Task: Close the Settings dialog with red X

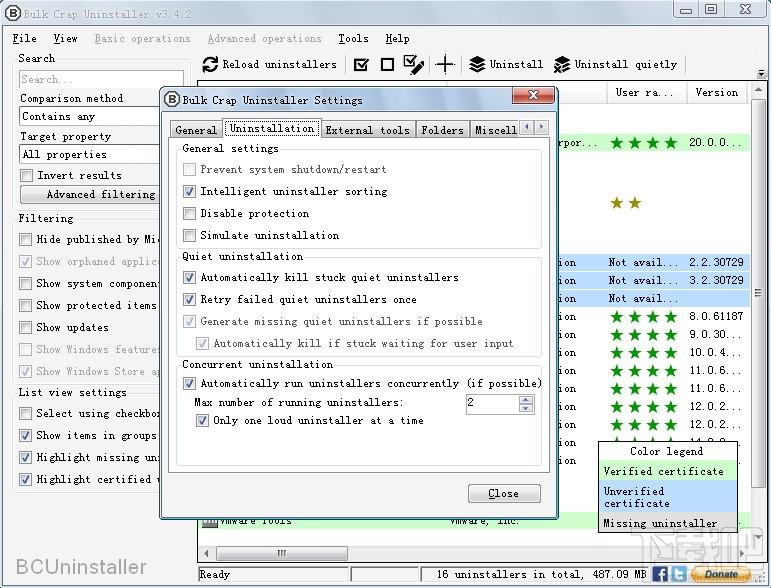Action: 533,95
